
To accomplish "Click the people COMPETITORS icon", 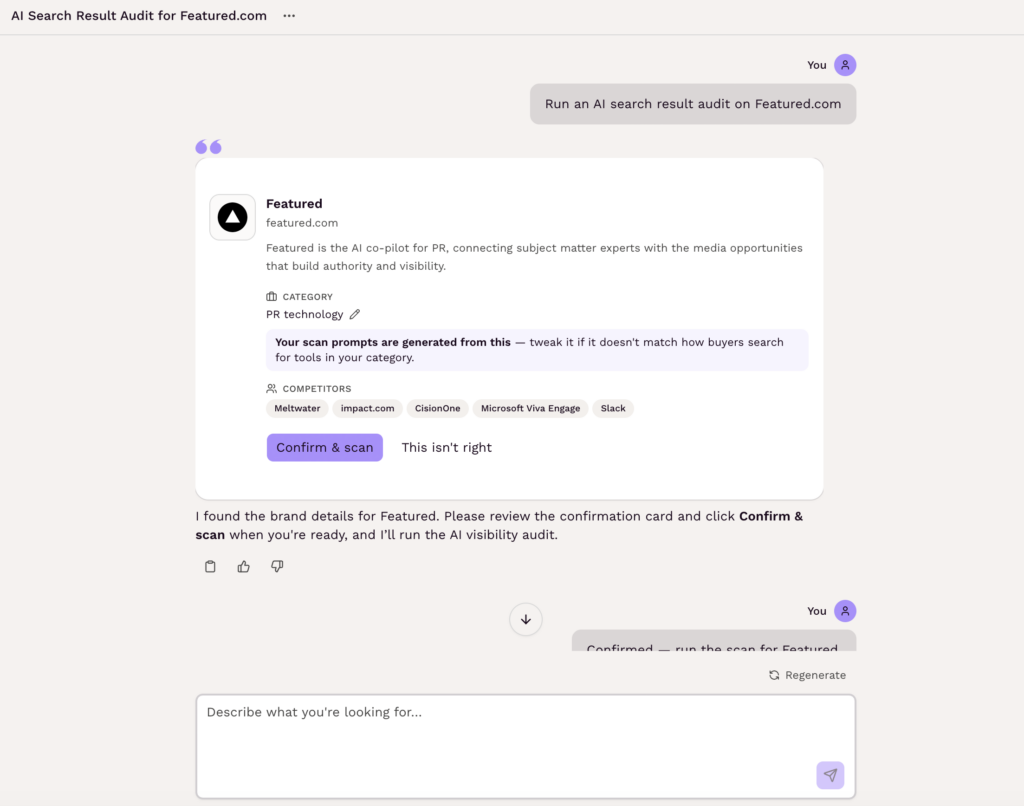I will pyautogui.click(x=272, y=389).
